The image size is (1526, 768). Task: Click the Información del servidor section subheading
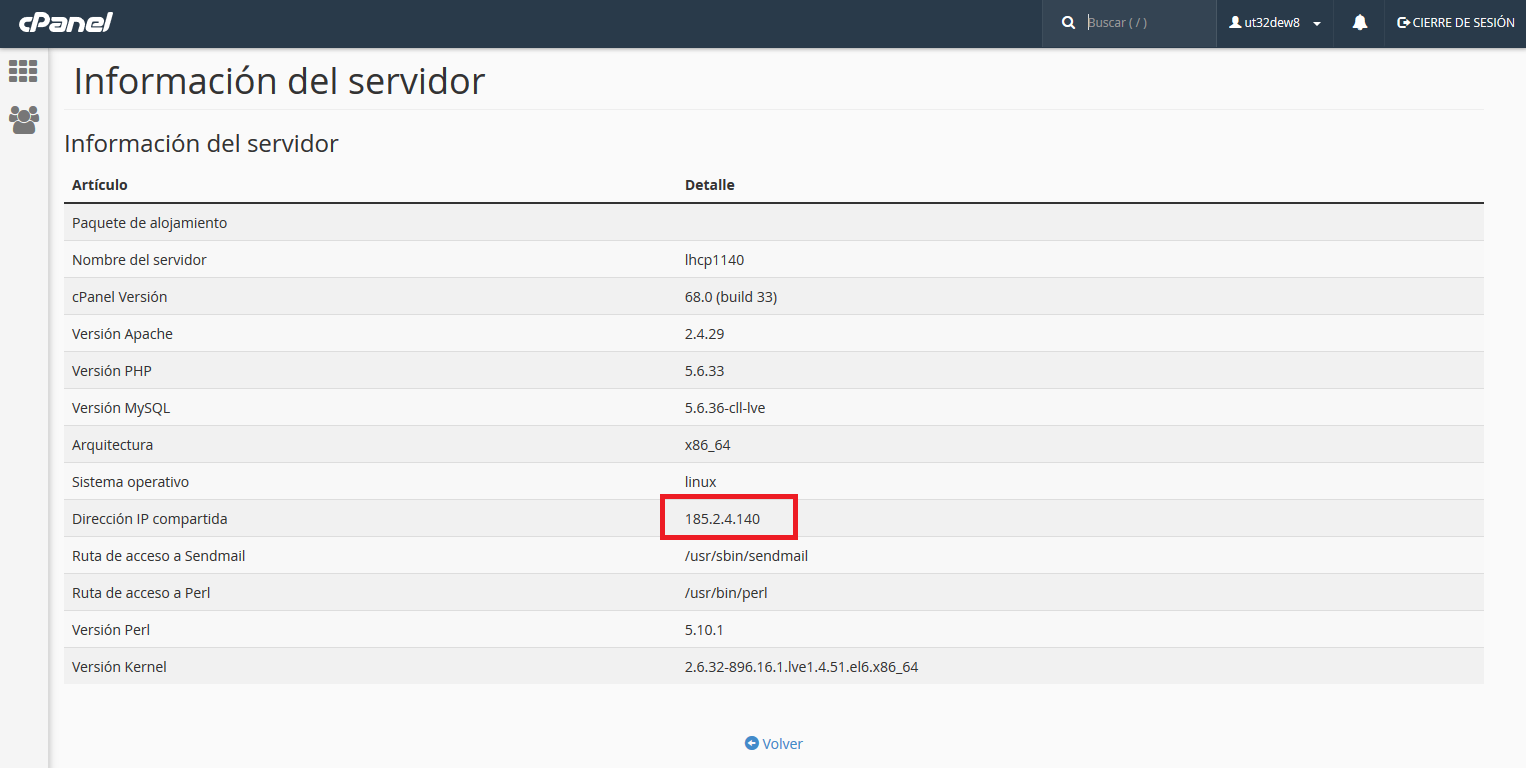coord(201,144)
